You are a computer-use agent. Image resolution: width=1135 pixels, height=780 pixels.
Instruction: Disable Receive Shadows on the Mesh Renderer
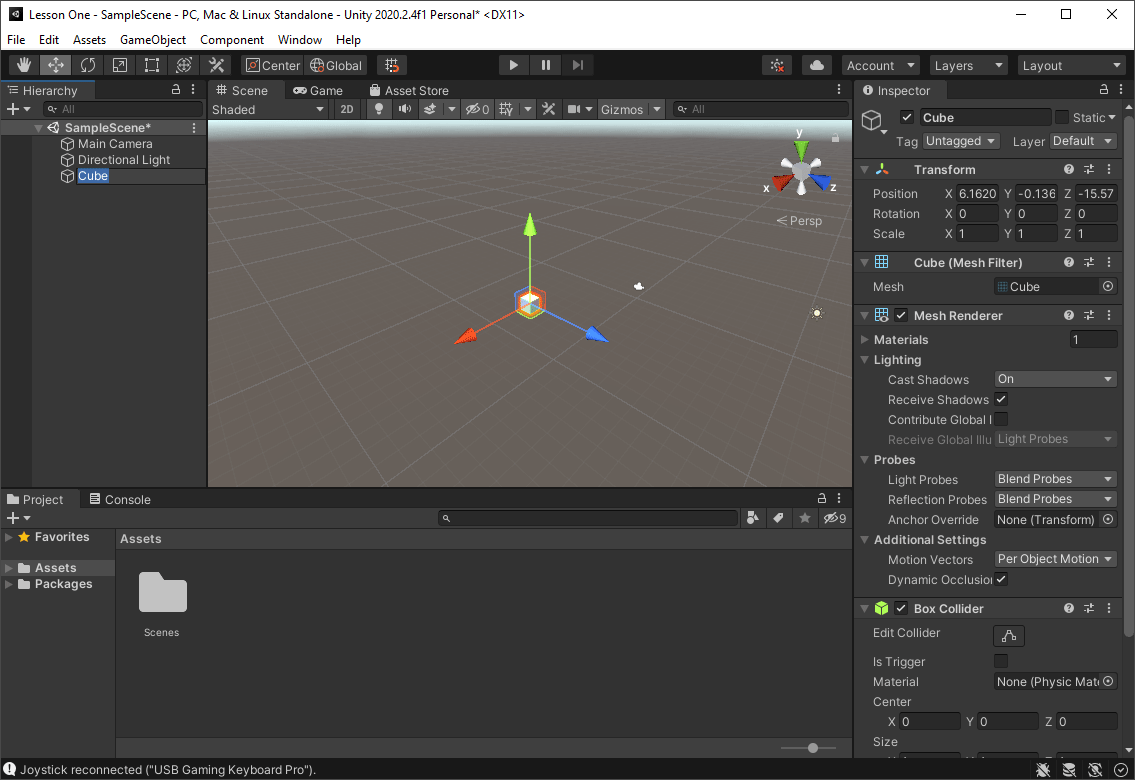(x=1000, y=399)
